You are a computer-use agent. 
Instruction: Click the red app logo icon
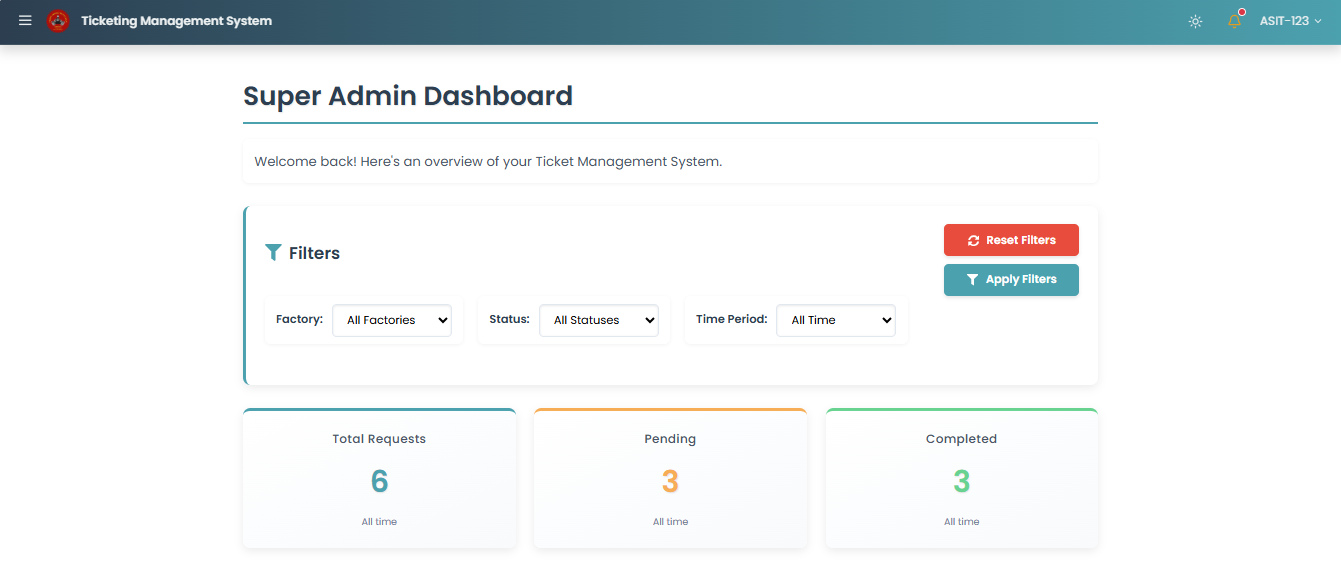coord(59,21)
